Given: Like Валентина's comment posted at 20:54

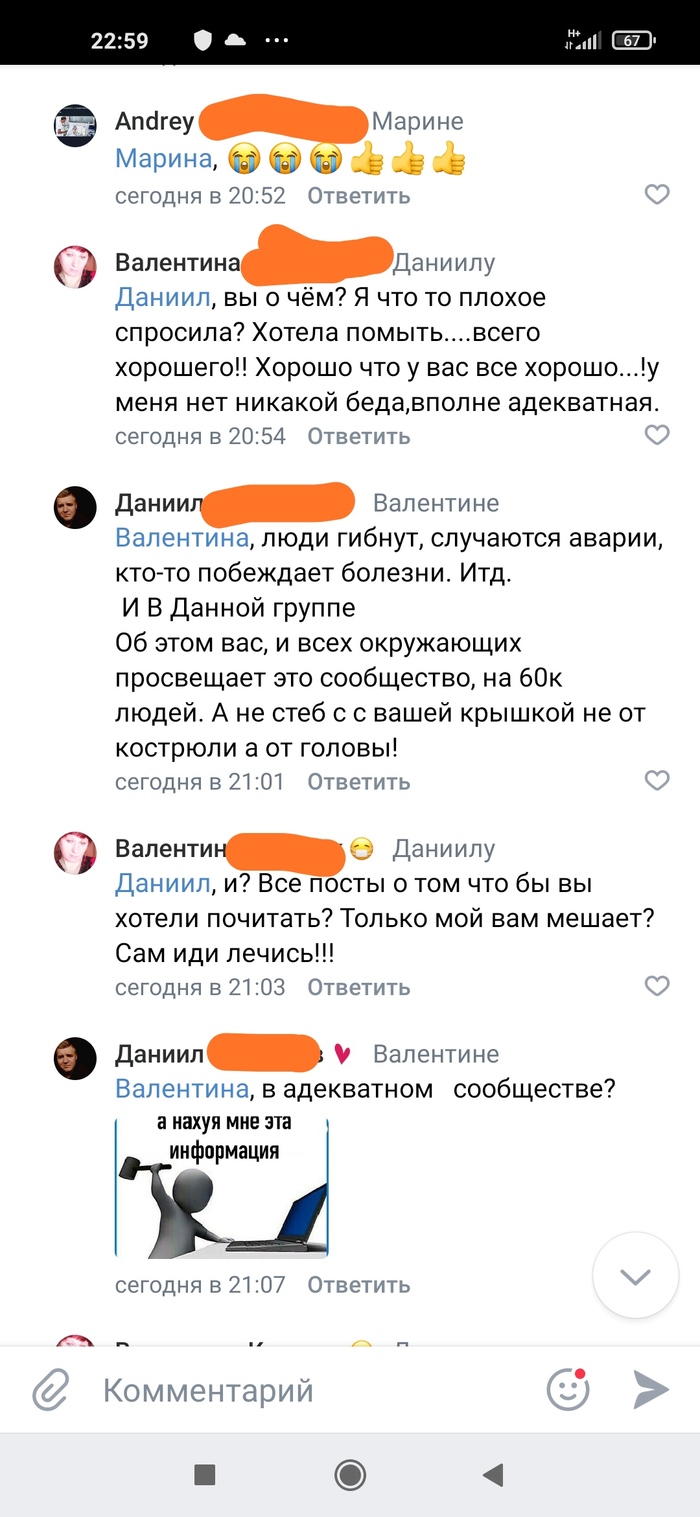Looking at the screenshot, I should (x=656, y=436).
